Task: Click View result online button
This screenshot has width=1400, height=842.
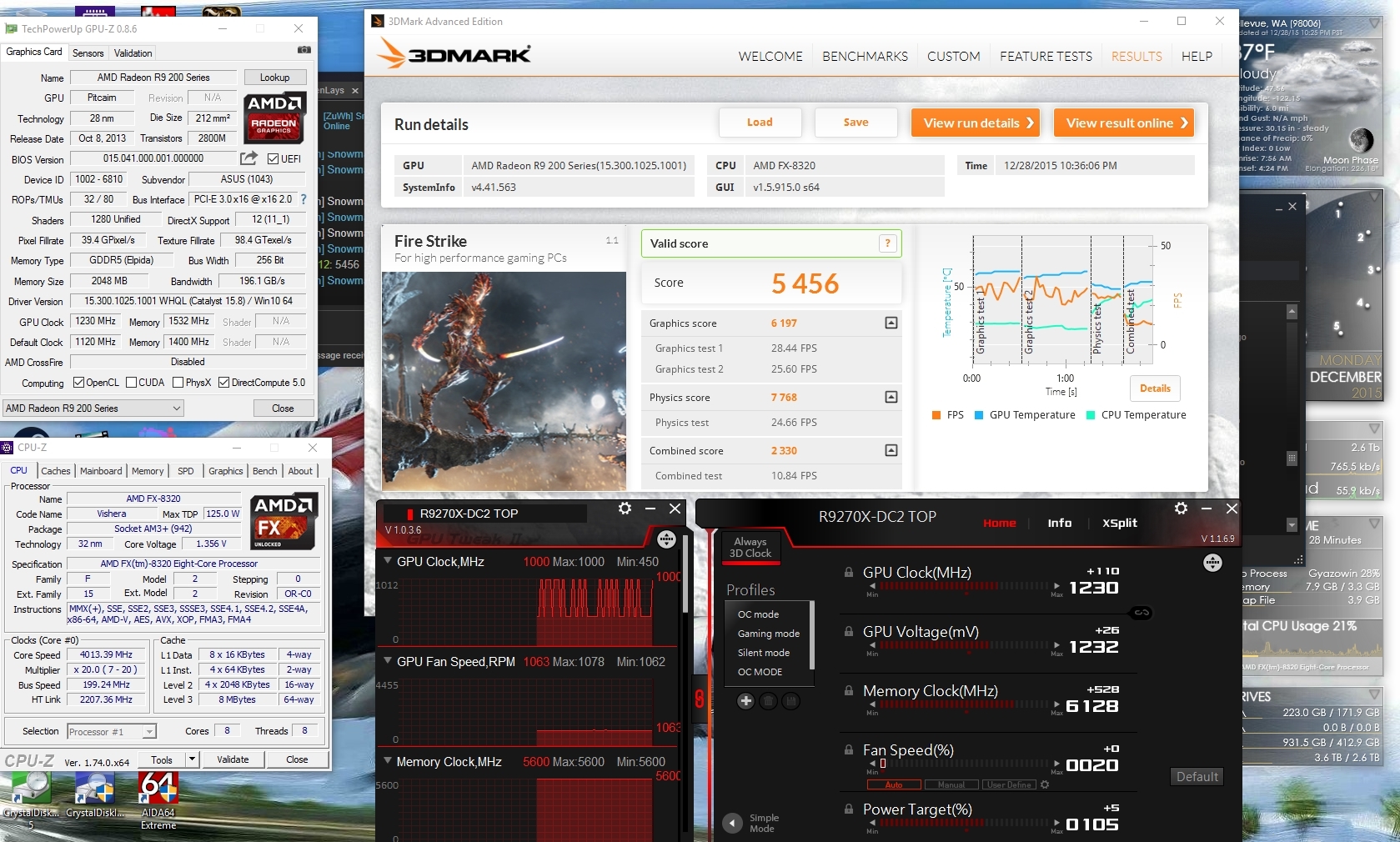Action: [1124, 123]
